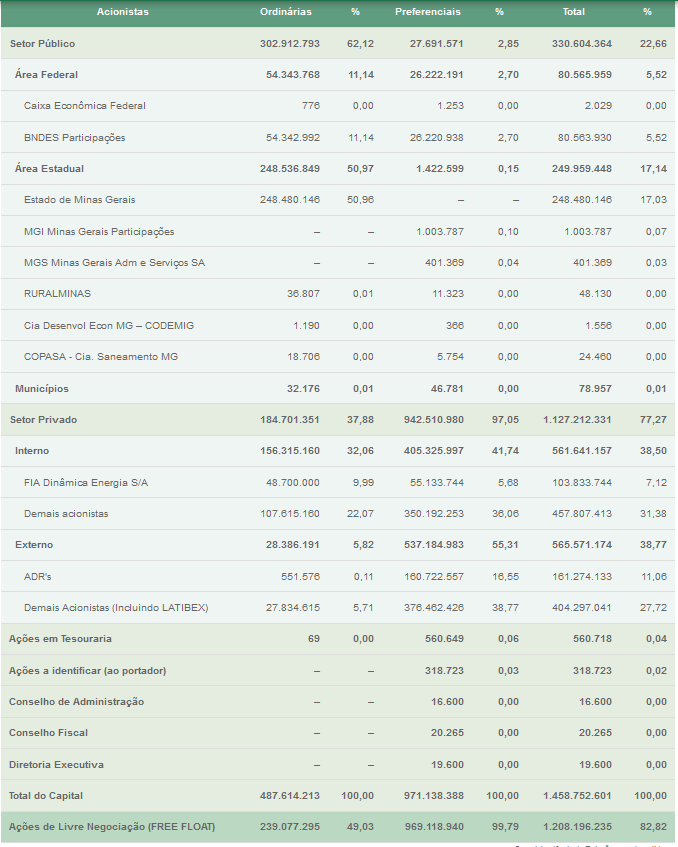The image size is (678, 847).
Task: Click the value 457.807.413 in Demais acionistas row
Action: click(x=582, y=514)
